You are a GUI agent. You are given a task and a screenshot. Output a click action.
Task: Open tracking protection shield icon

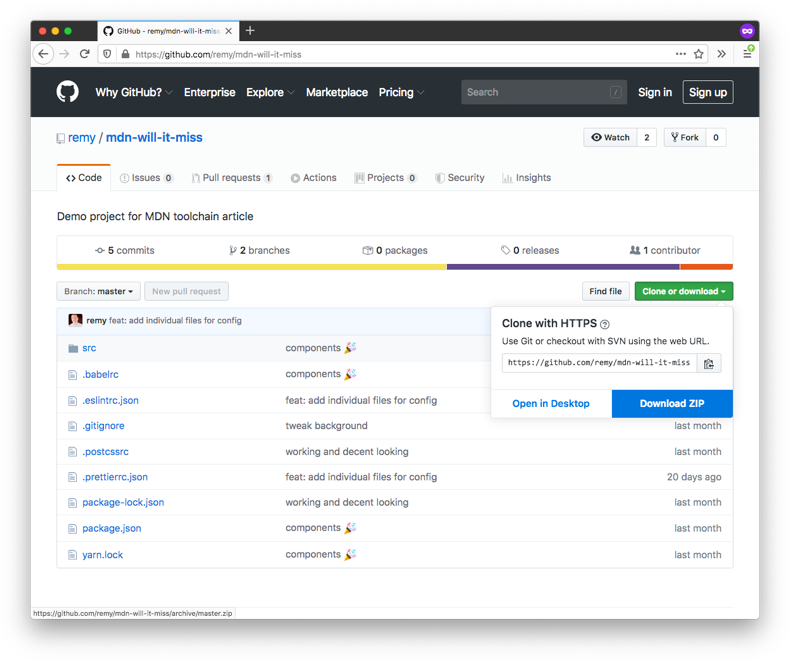pos(107,54)
